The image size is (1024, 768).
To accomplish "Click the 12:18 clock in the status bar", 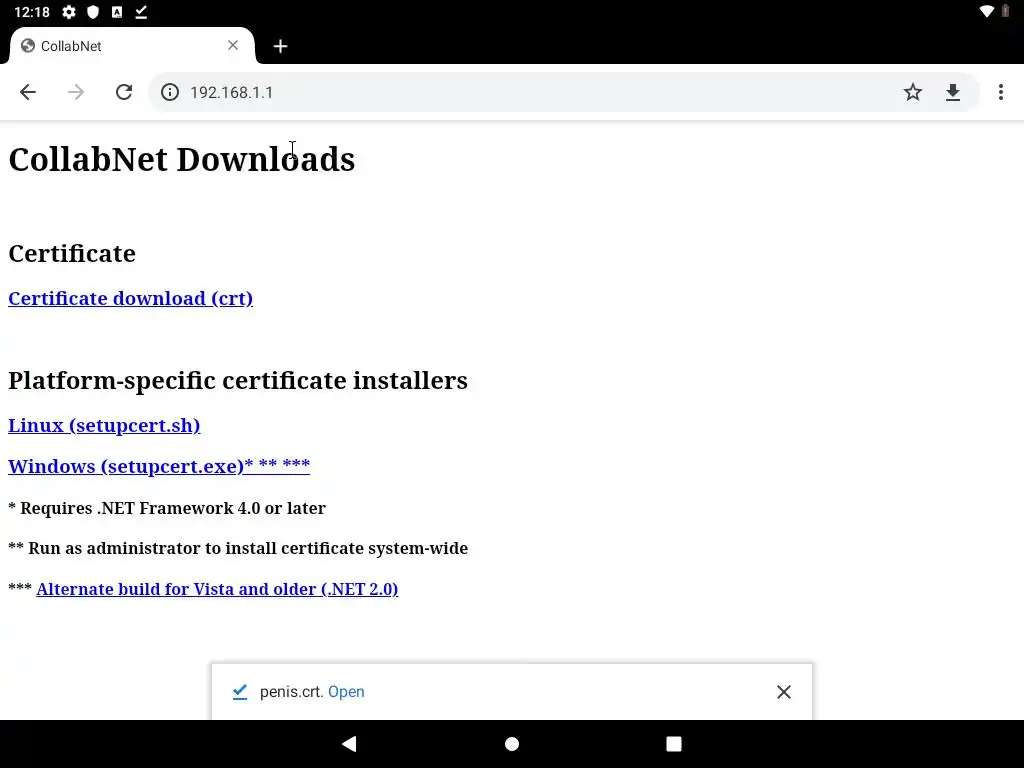I will 32,12.
